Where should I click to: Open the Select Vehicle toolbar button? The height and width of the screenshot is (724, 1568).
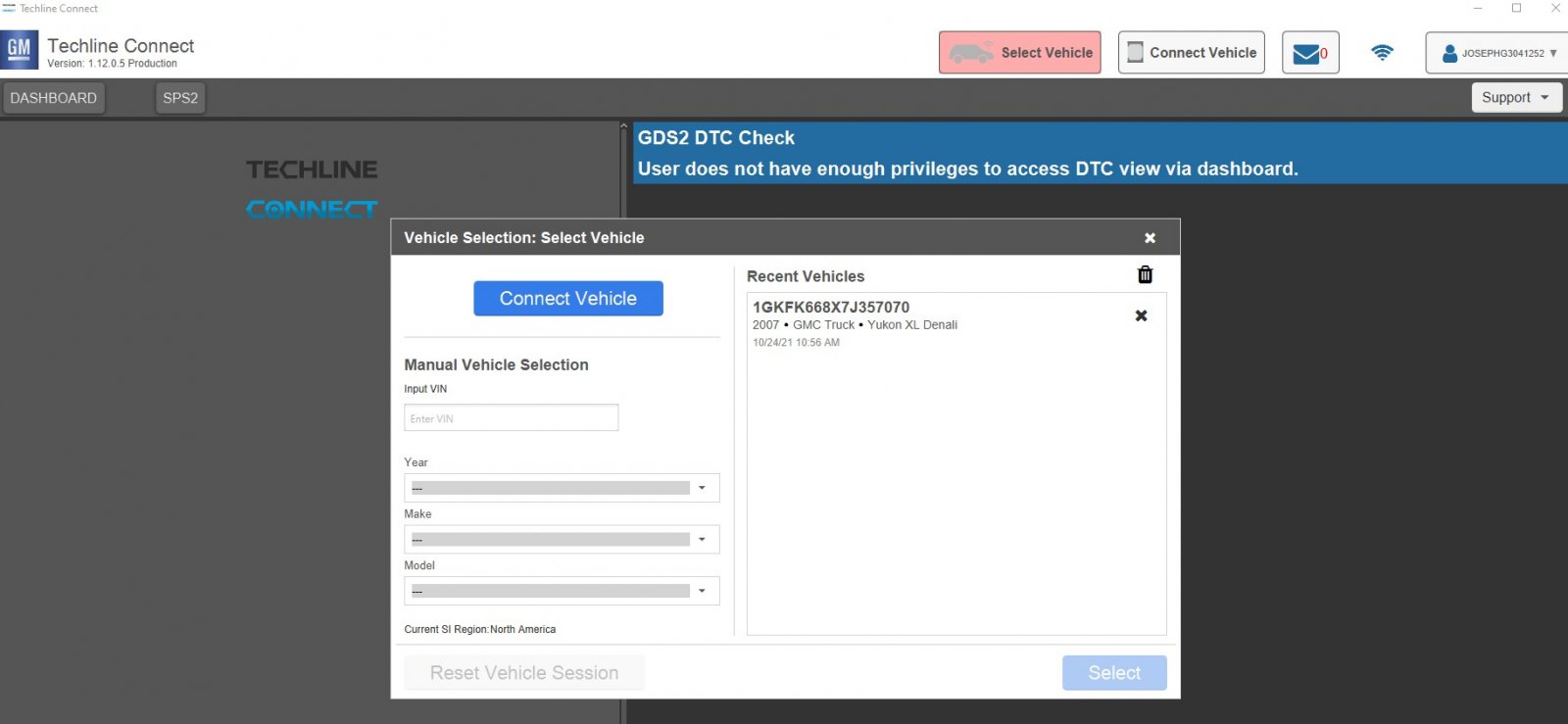(x=1020, y=53)
